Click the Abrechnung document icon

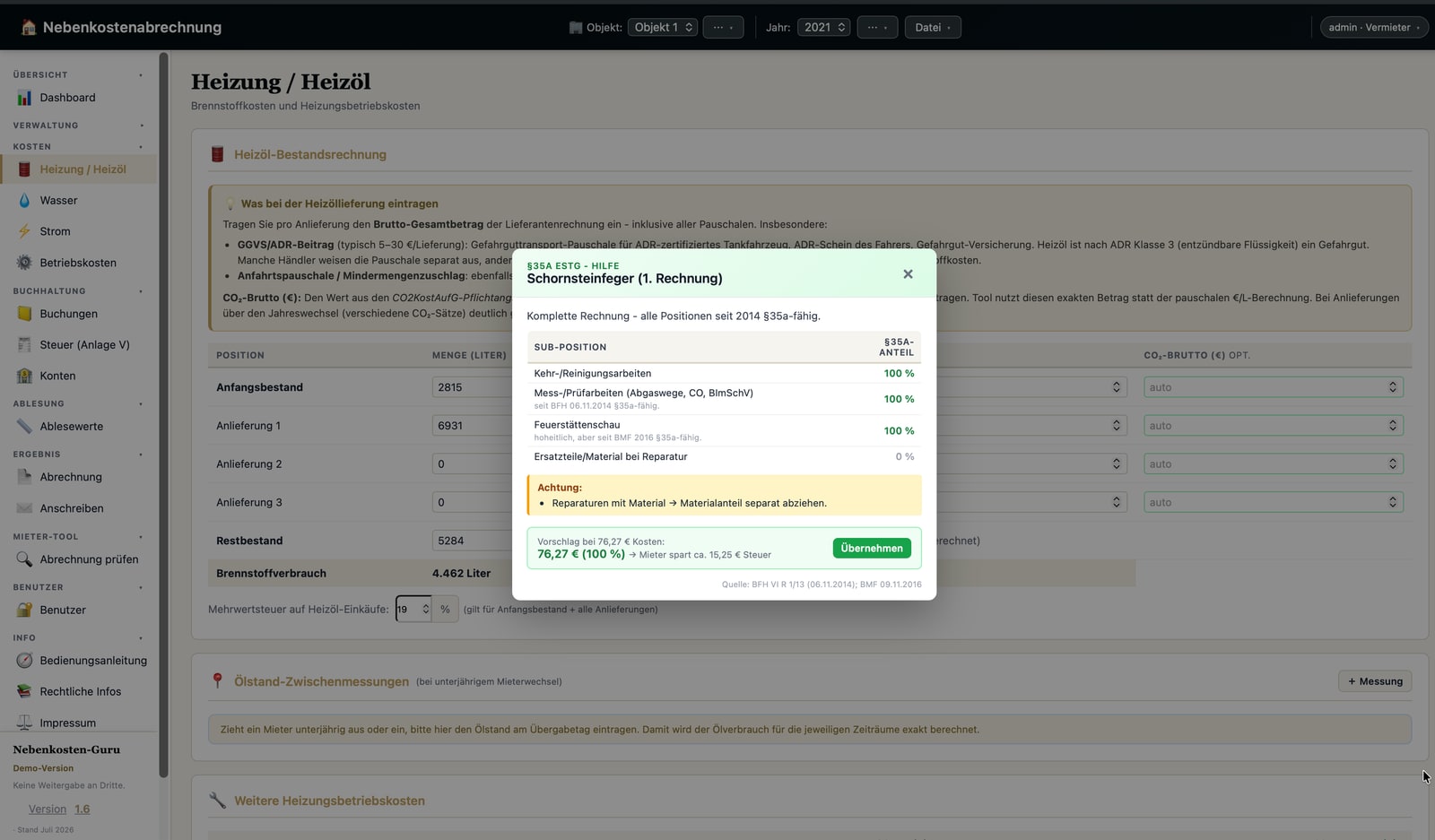[24, 477]
